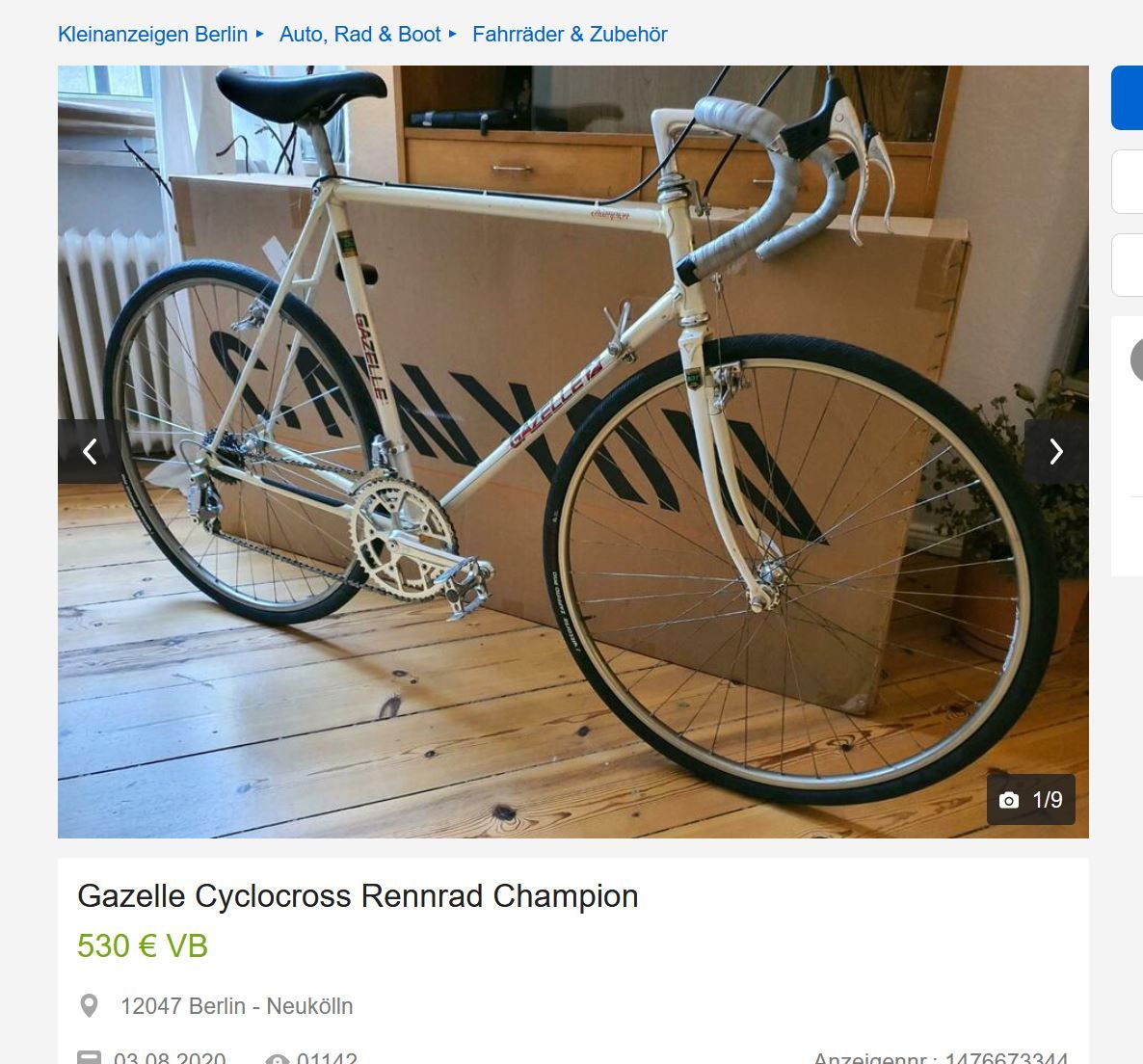Click the gray seller avatar circle
The width and height of the screenshot is (1143, 1064).
point(1137,359)
